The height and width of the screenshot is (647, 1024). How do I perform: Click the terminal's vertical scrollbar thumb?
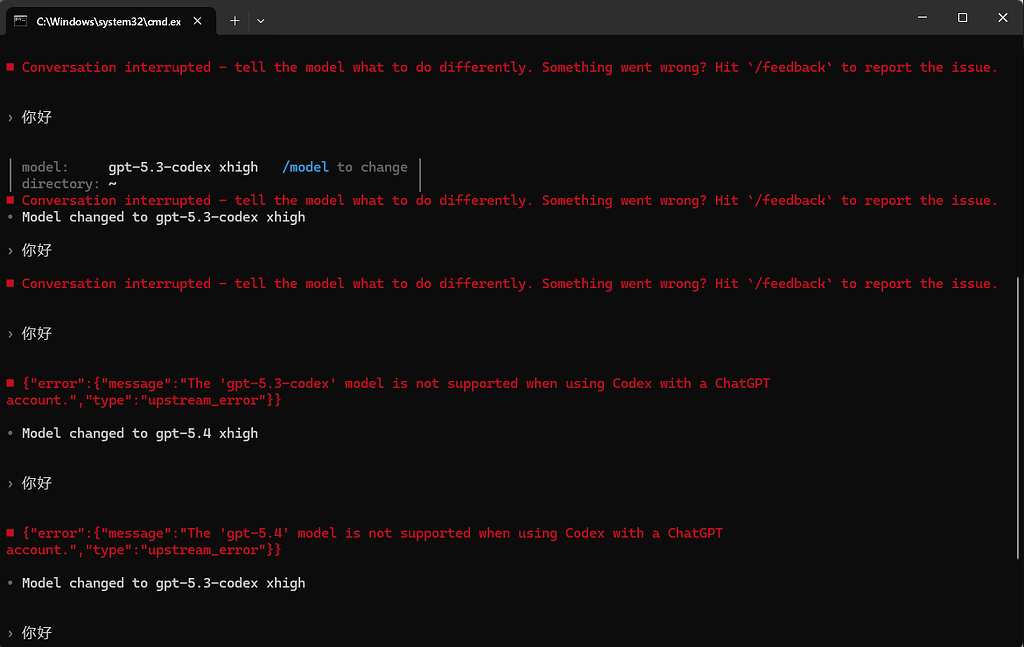pyautogui.click(x=1017, y=418)
